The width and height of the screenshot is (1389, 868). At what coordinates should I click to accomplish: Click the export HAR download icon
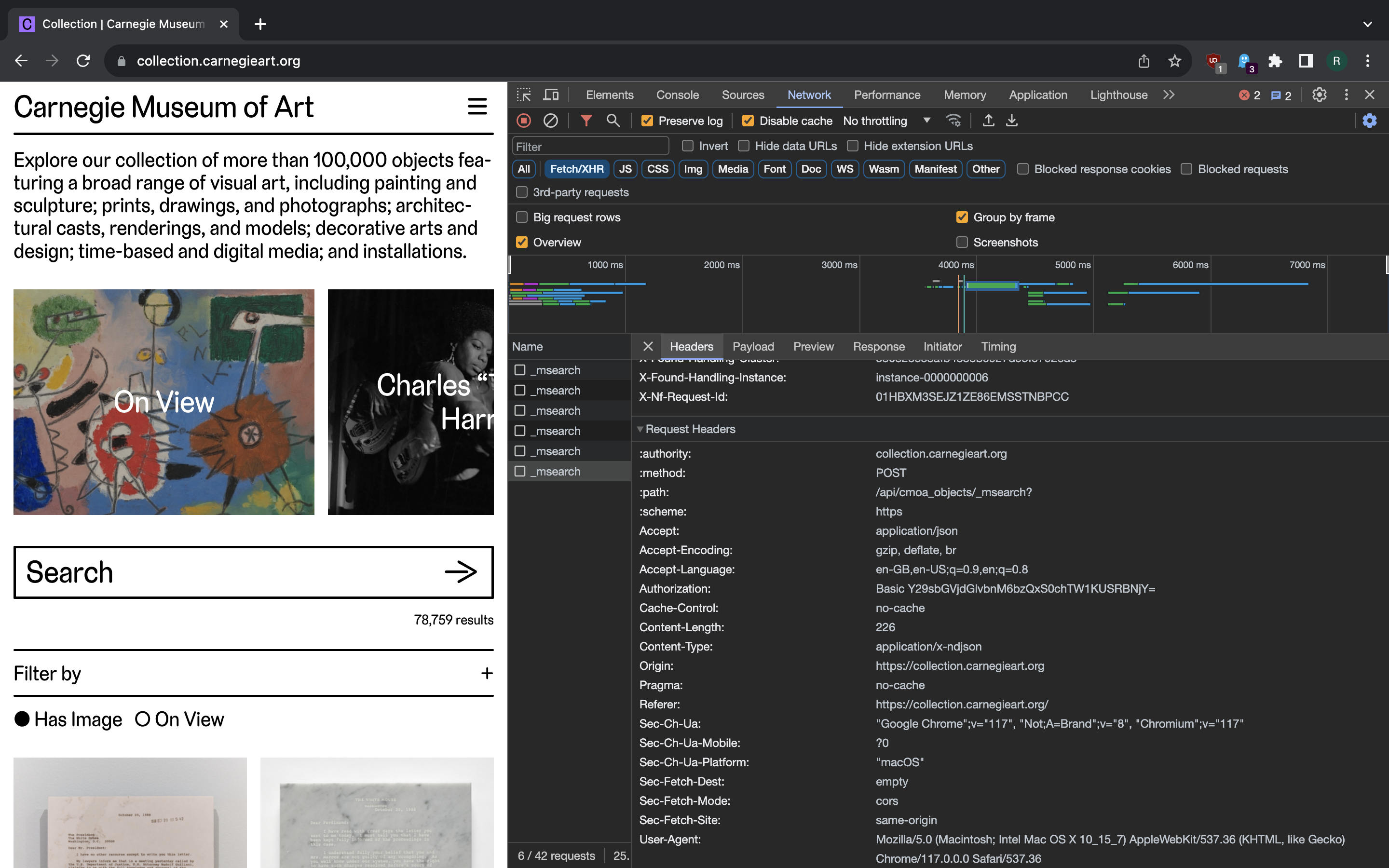coord(1012,121)
